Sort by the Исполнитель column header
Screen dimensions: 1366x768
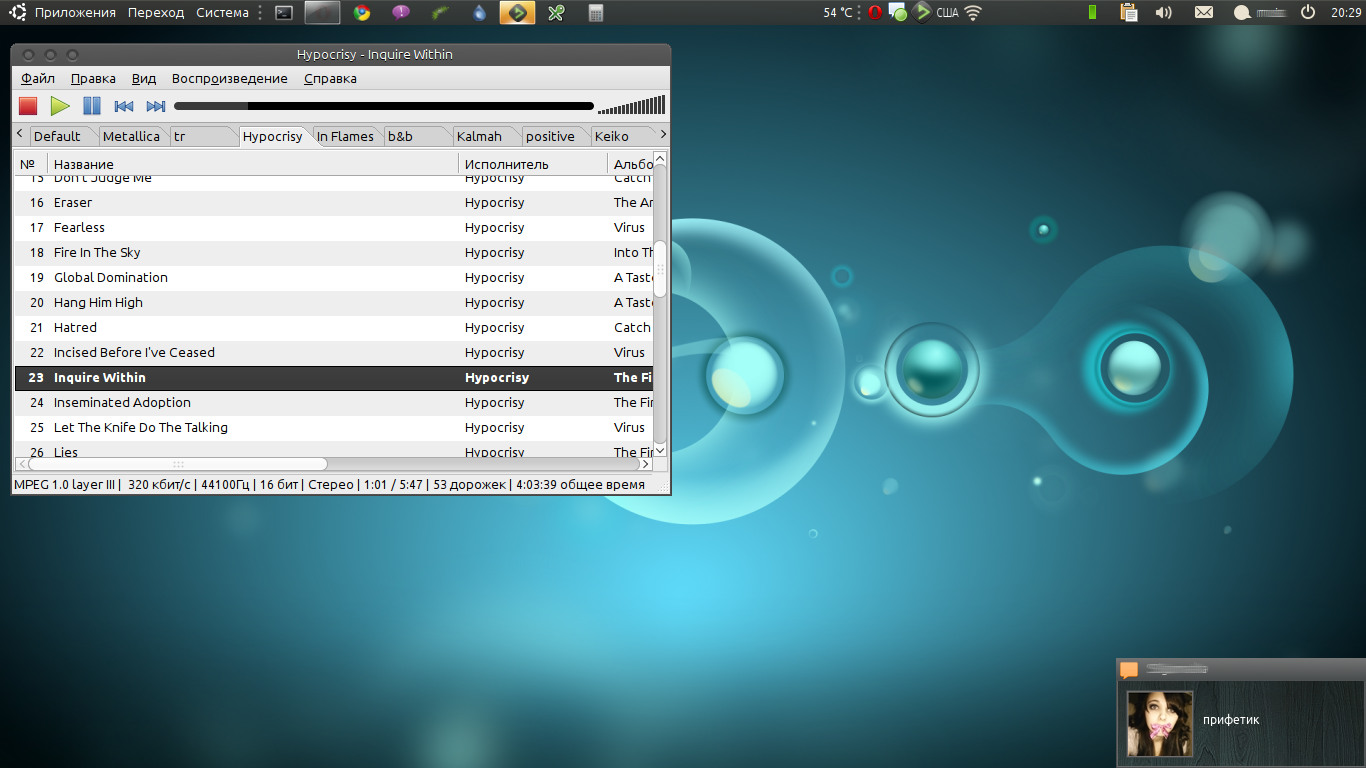533,164
